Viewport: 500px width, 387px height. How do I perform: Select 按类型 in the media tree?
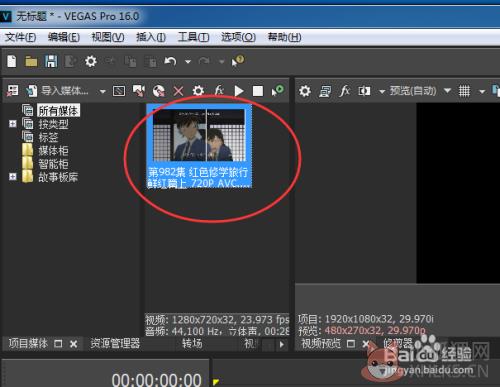pos(53,124)
